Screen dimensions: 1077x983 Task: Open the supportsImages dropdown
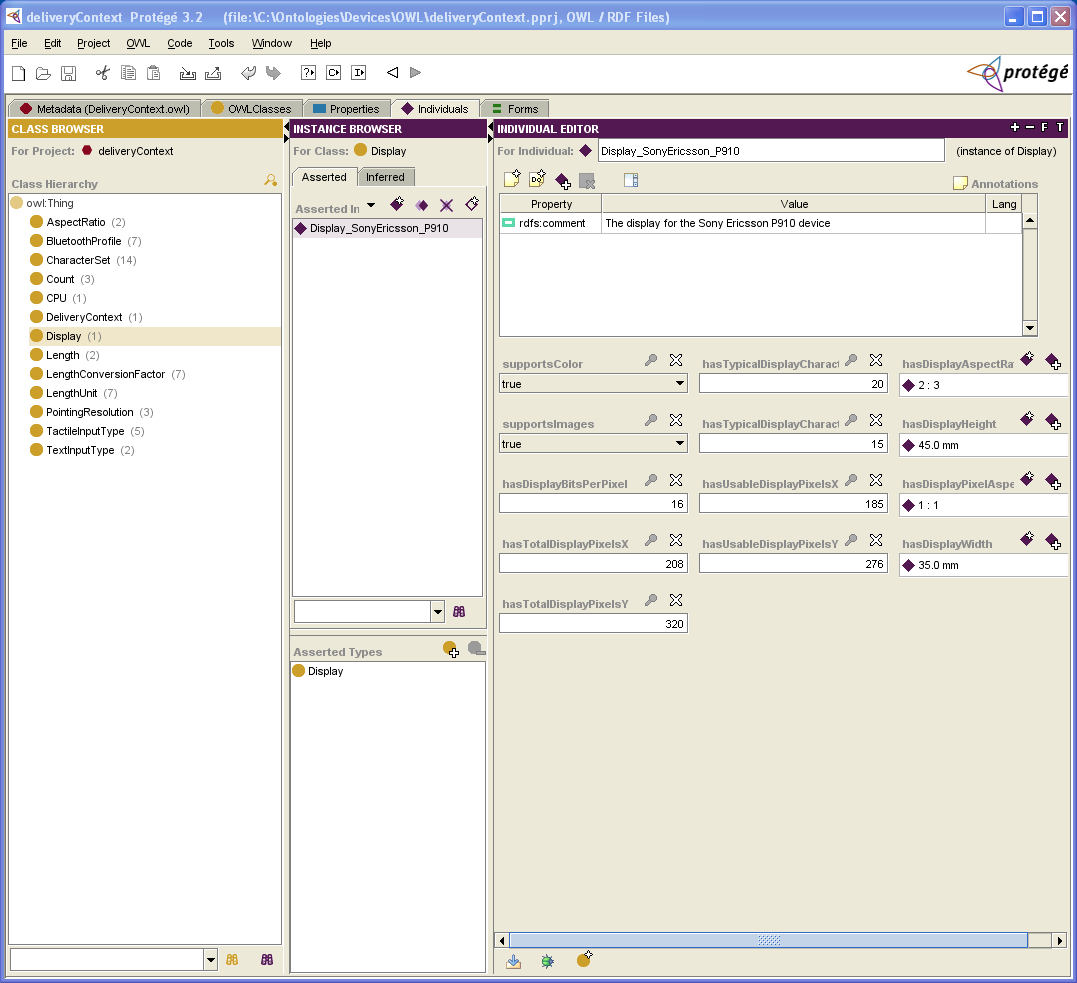pos(680,444)
